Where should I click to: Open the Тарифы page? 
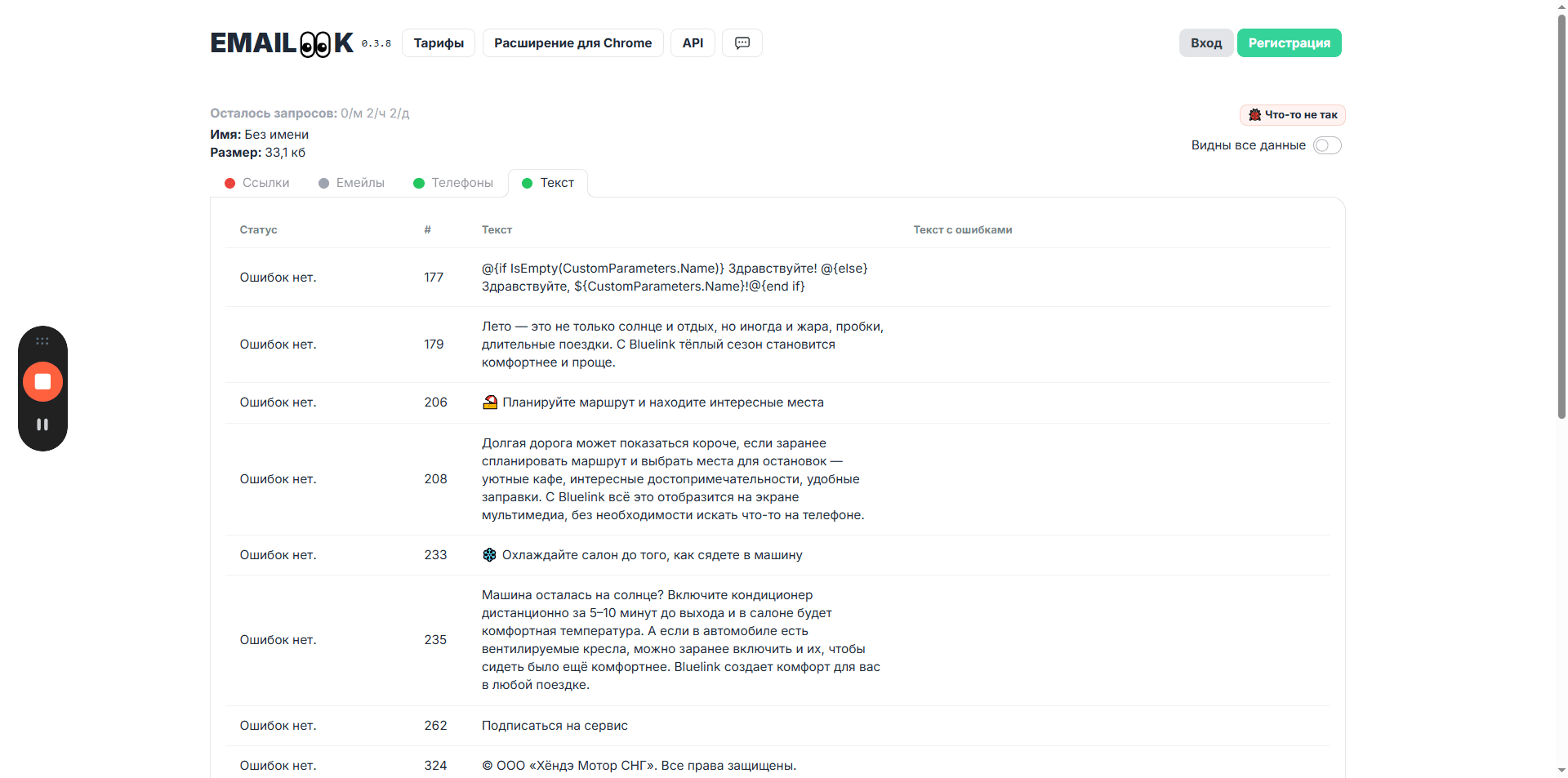[439, 43]
